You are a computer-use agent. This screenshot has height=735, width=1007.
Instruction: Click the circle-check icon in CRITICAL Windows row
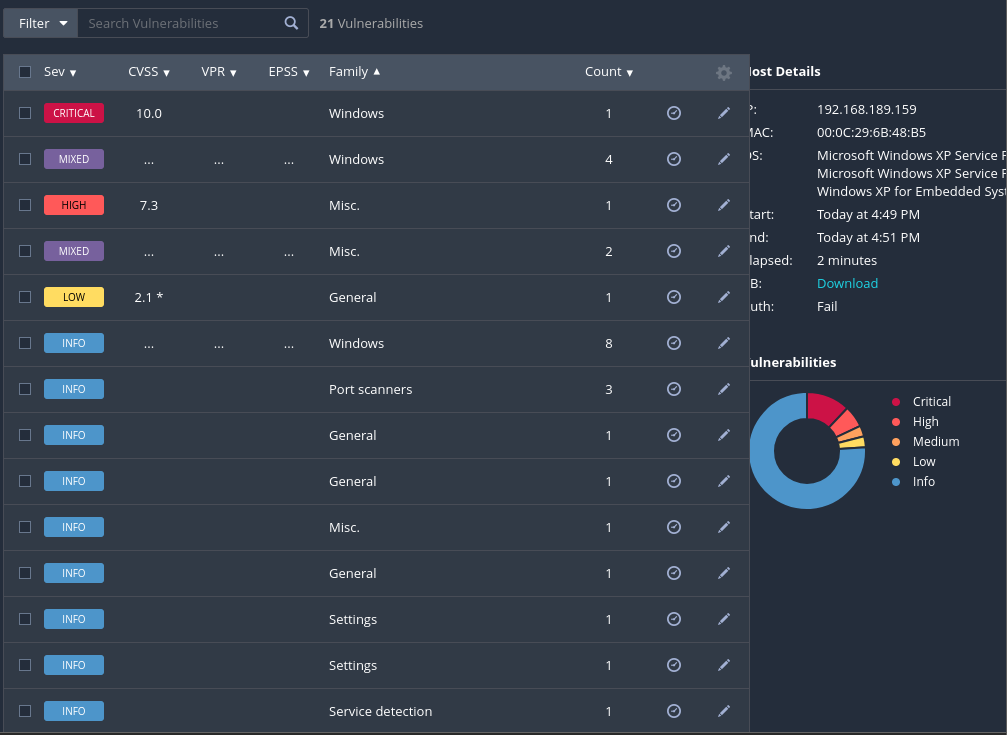click(674, 113)
